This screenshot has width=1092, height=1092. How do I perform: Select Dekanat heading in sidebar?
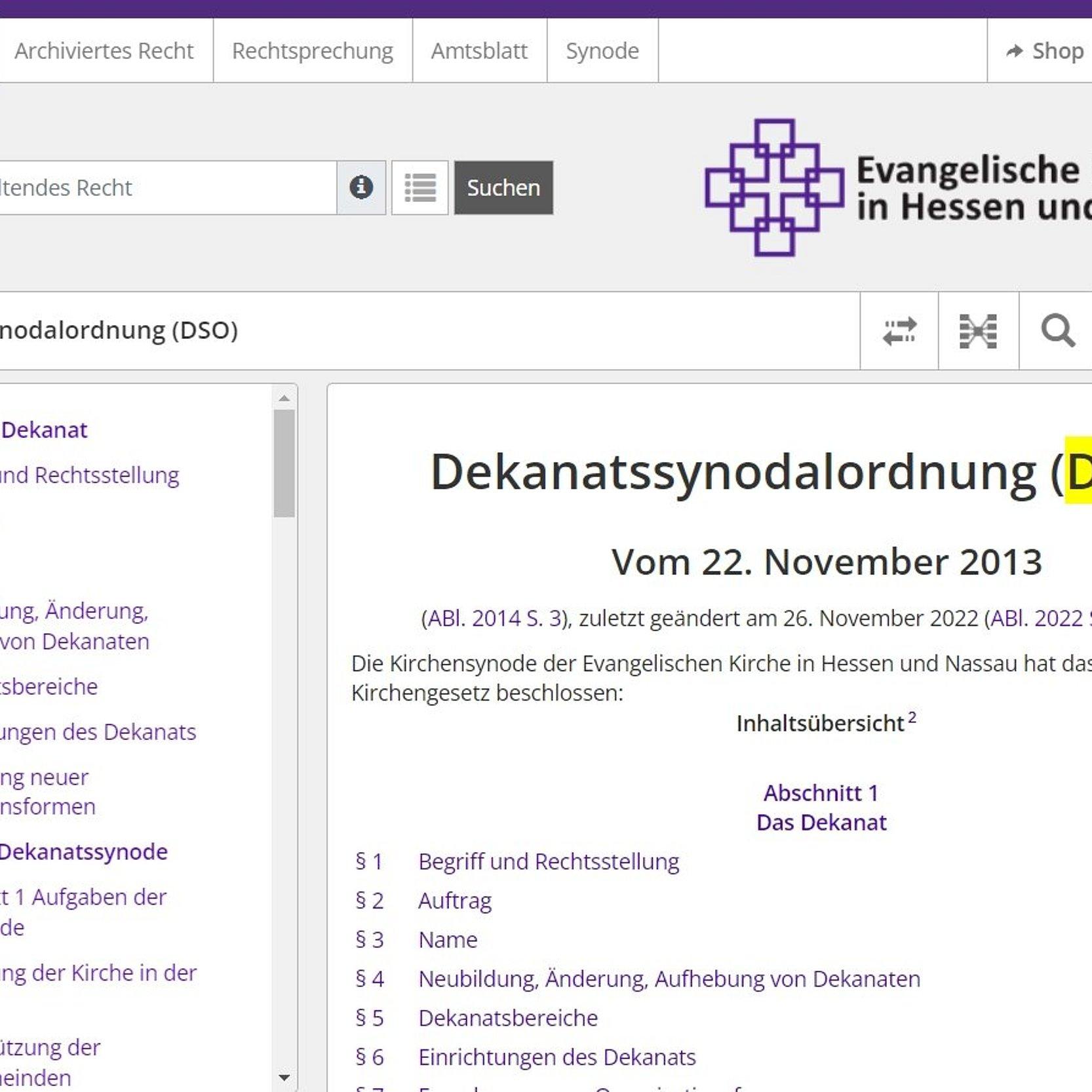[44, 430]
